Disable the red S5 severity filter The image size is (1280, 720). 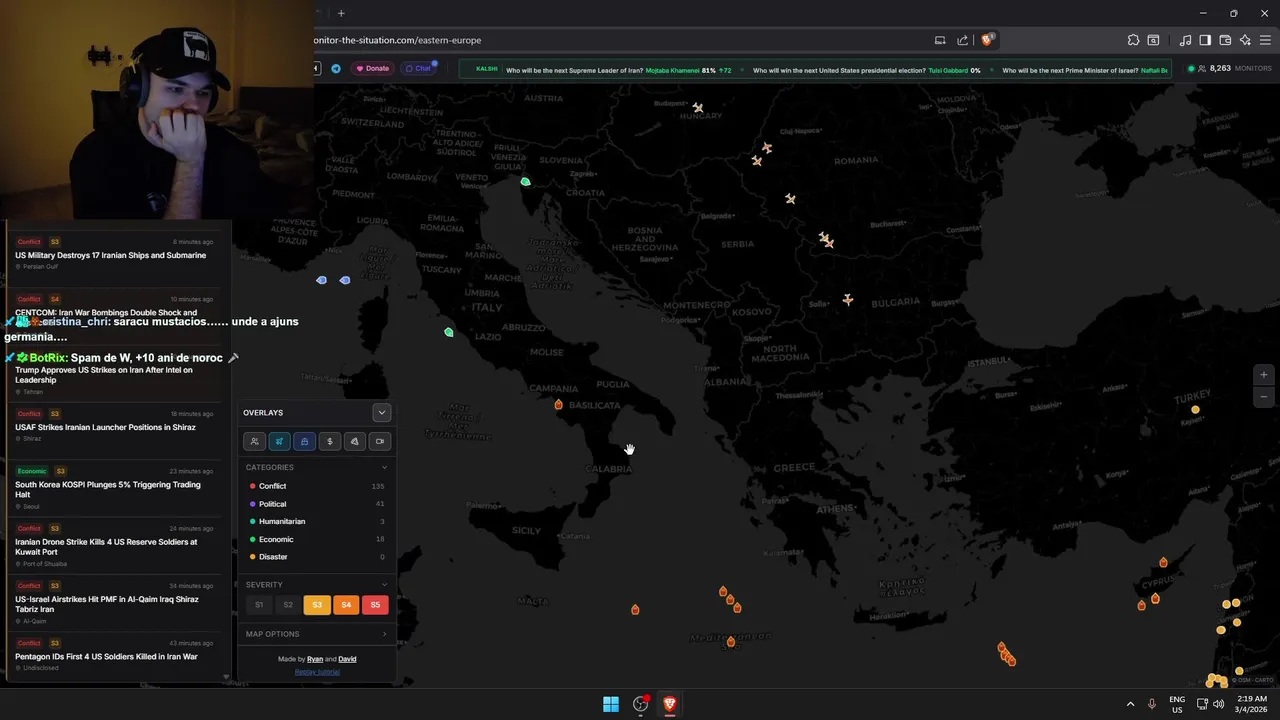click(x=375, y=605)
